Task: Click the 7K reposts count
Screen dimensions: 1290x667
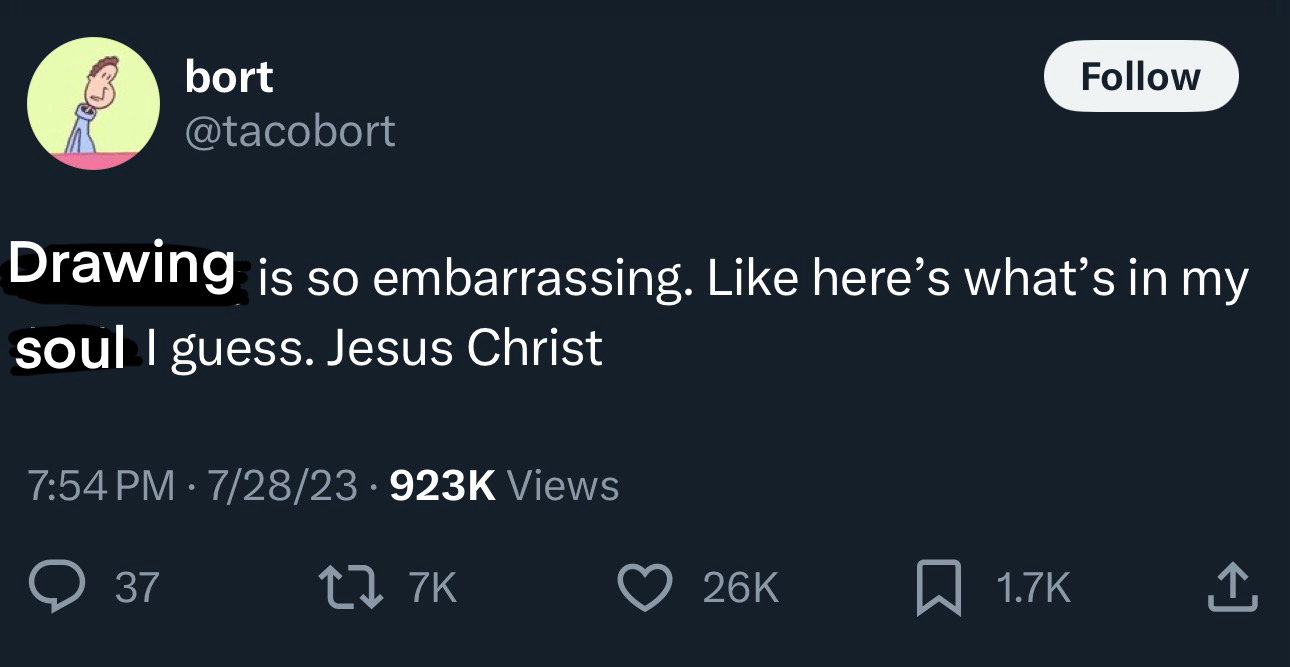Action: point(433,588)
